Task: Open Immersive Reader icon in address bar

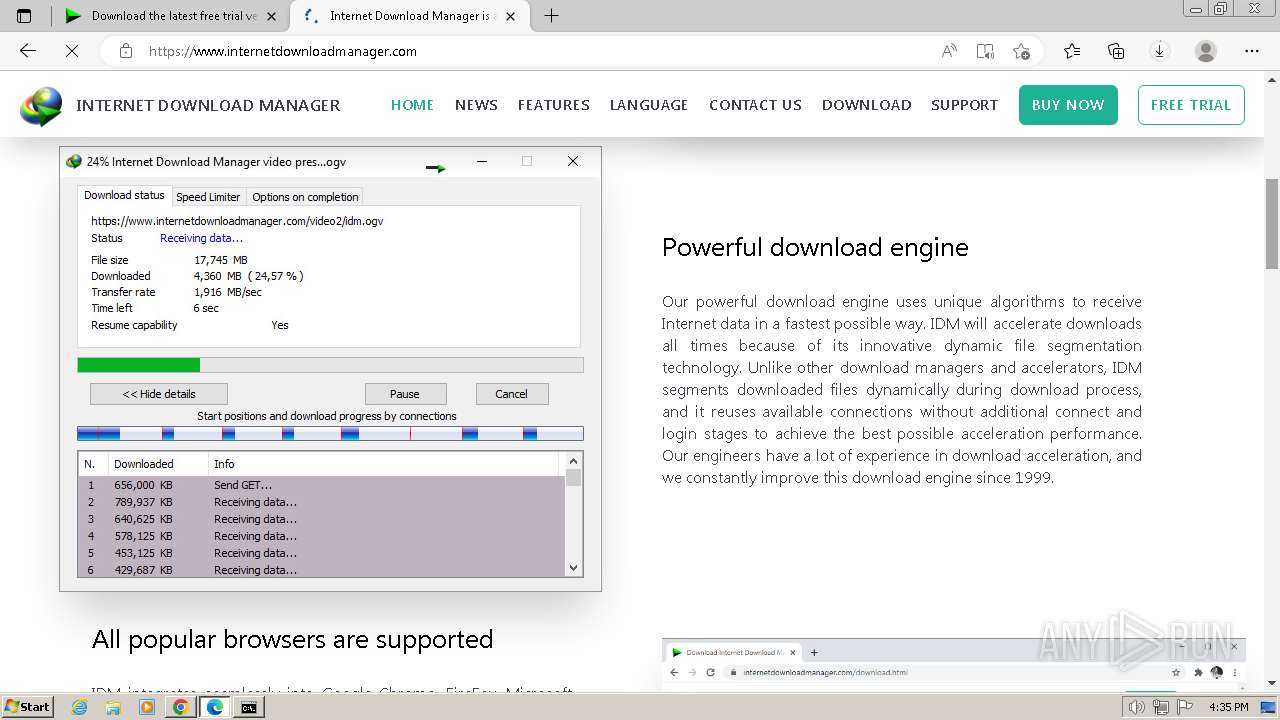Action: pyautogui.click(x=985, y=51)
